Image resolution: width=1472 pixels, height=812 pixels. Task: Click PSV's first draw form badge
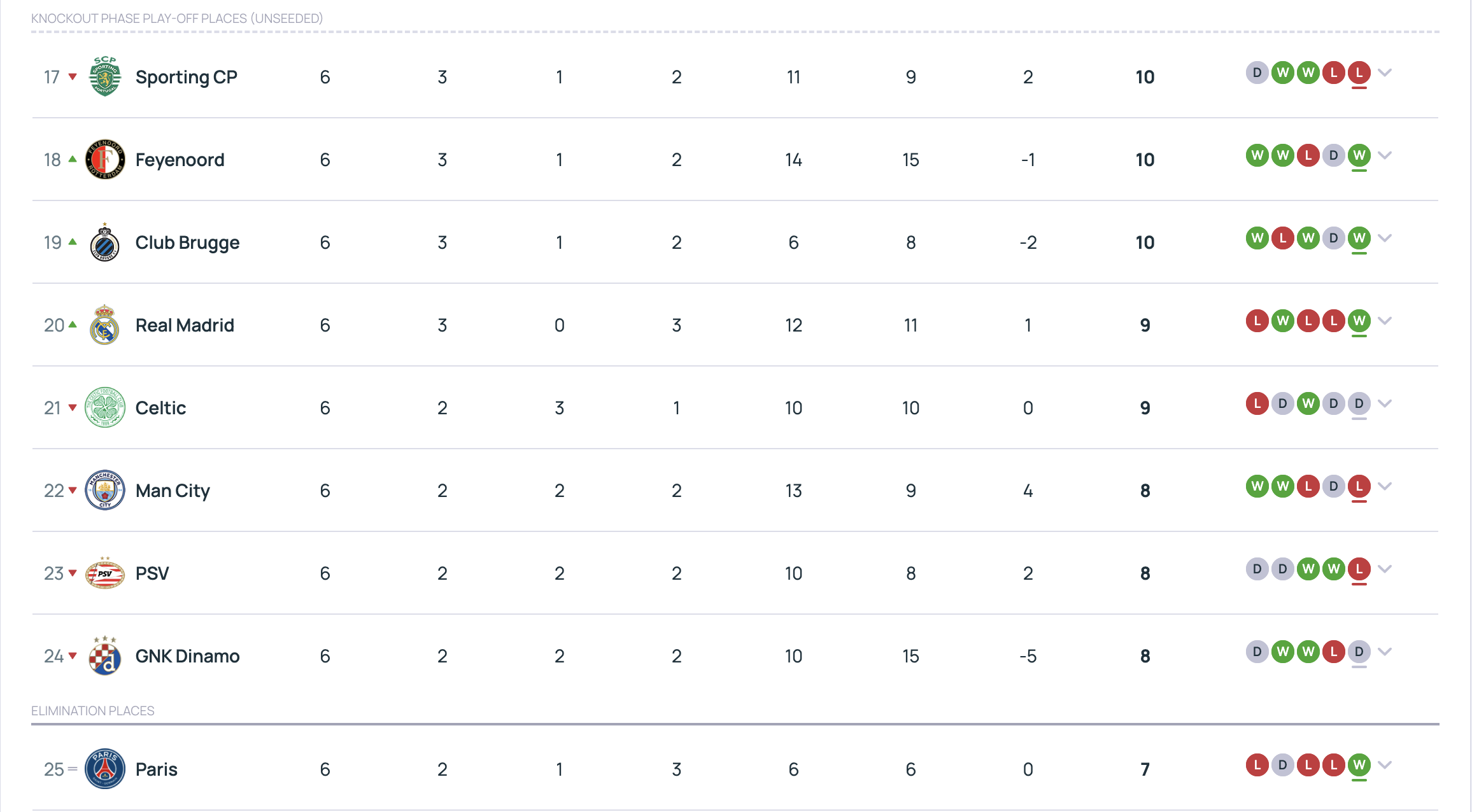1257,569
